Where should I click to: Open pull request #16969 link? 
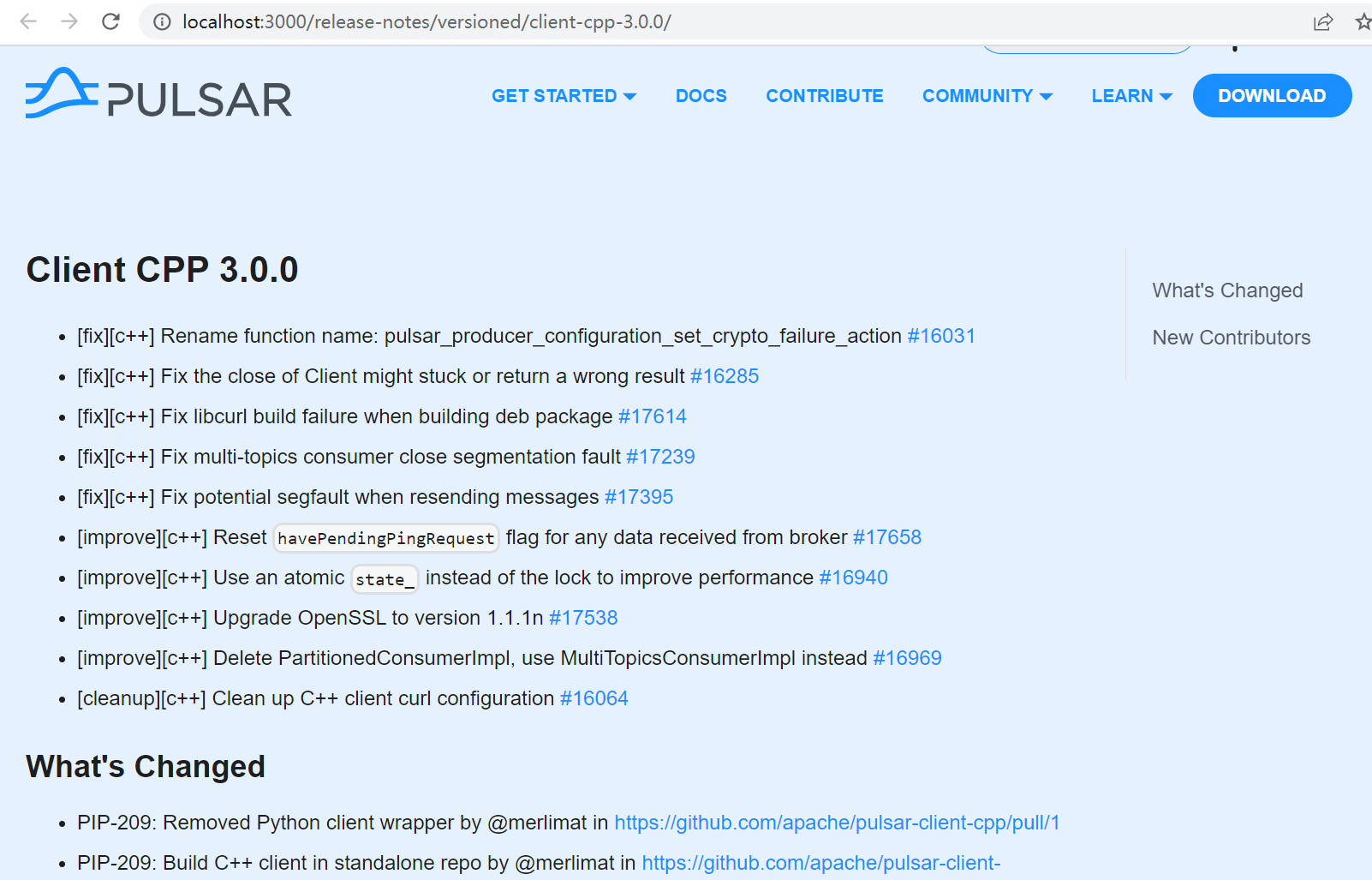[x=907, y=658]
